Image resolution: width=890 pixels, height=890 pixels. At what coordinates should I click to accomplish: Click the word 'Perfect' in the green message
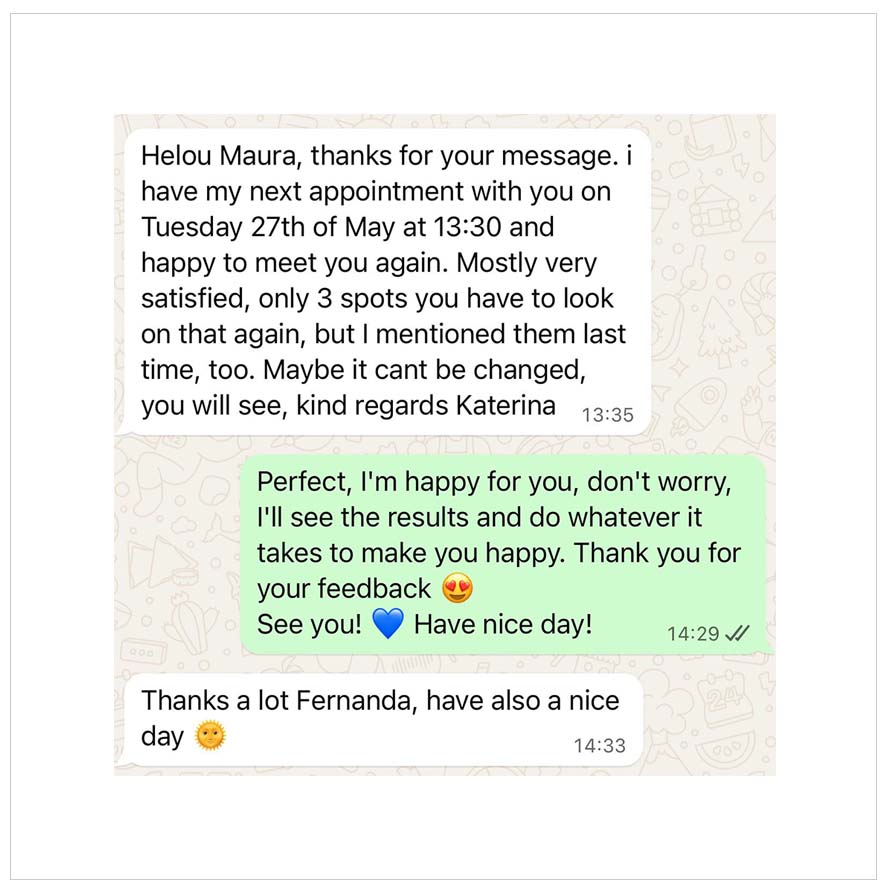click(299, 481)
